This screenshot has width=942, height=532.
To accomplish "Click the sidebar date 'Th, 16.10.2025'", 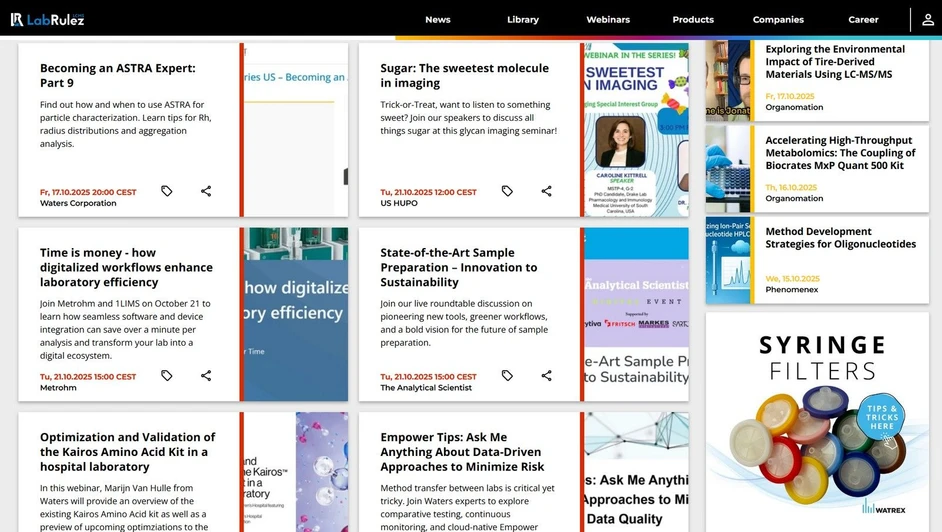I will tap(791, 187).
